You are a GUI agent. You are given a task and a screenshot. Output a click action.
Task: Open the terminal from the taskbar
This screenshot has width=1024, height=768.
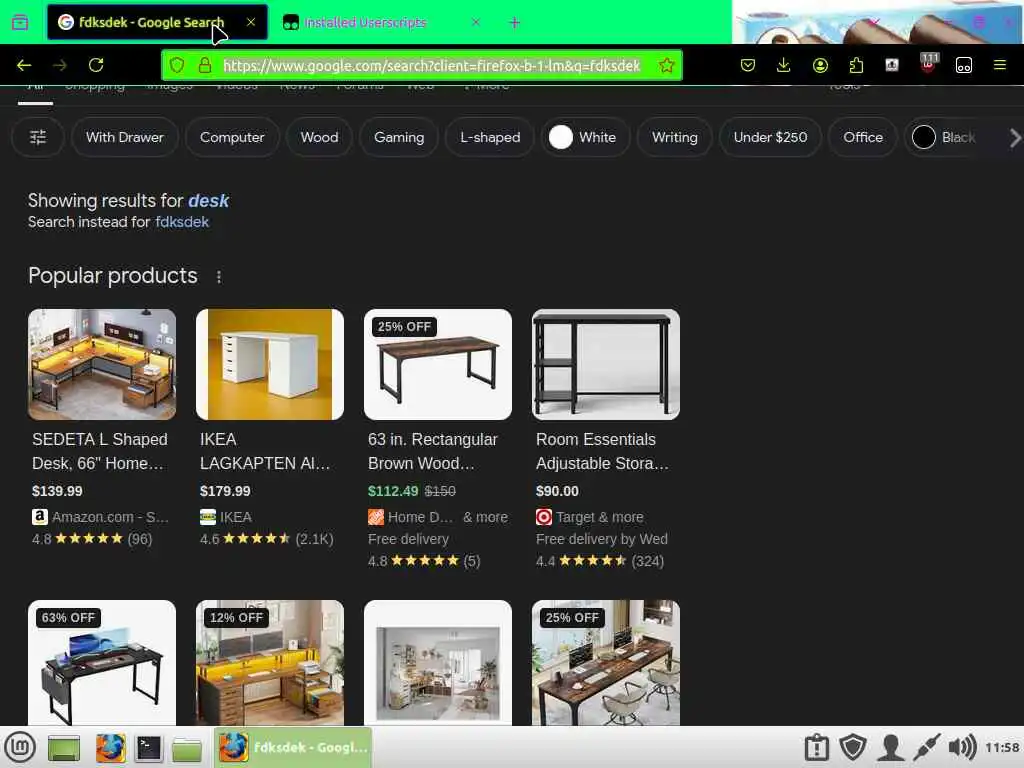coord(148,748)
